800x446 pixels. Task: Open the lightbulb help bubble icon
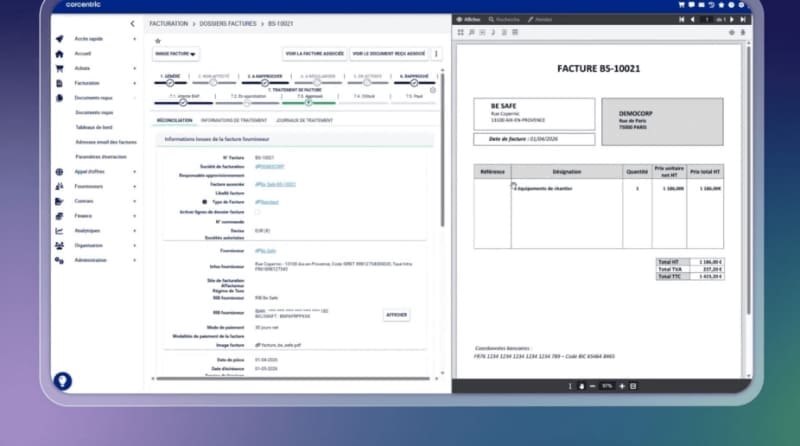tap(62, 381)
